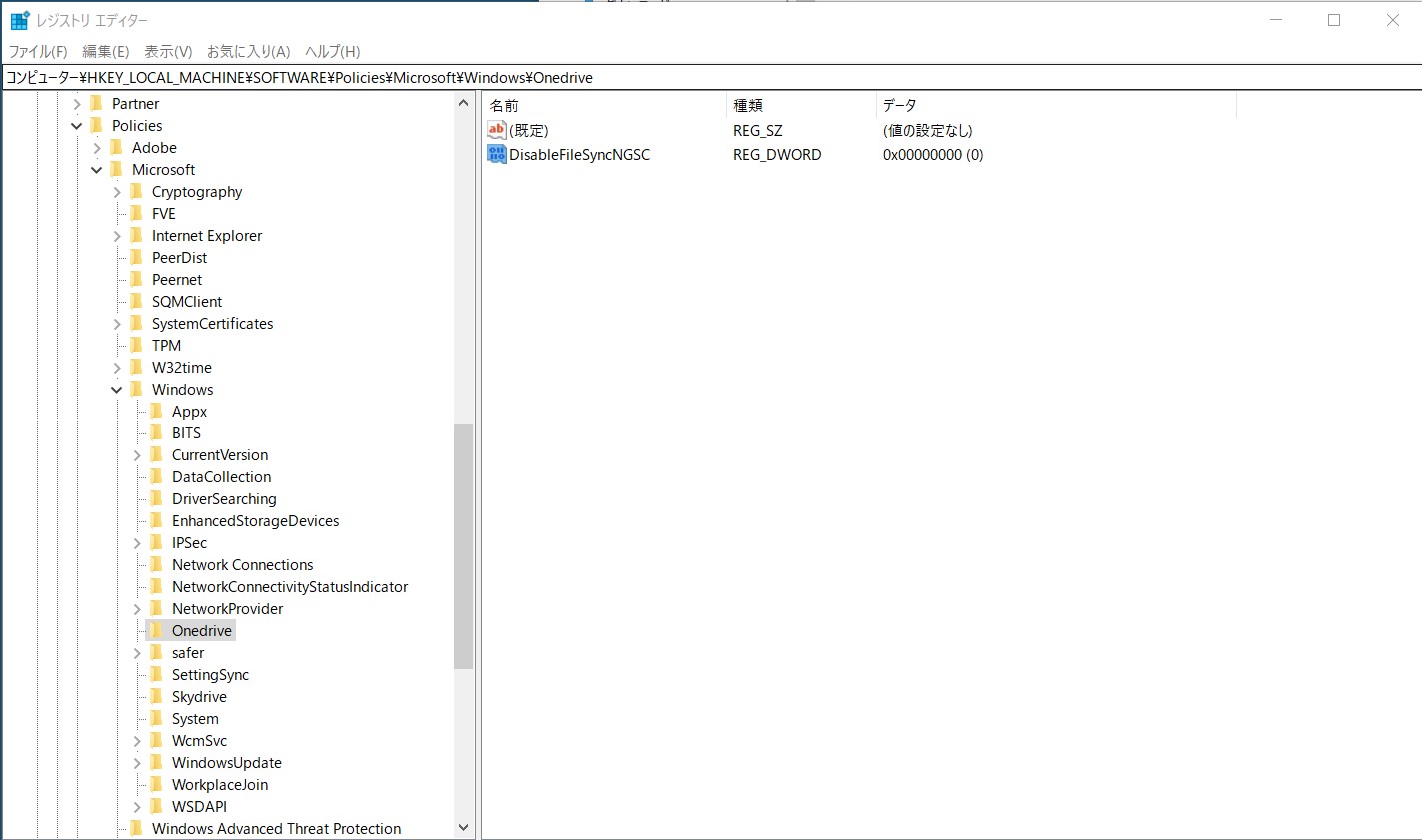The width and height of the screenshot is (1422, 840).
Task: Open the お気に入り(A) menu
Action: pos(248,51)
